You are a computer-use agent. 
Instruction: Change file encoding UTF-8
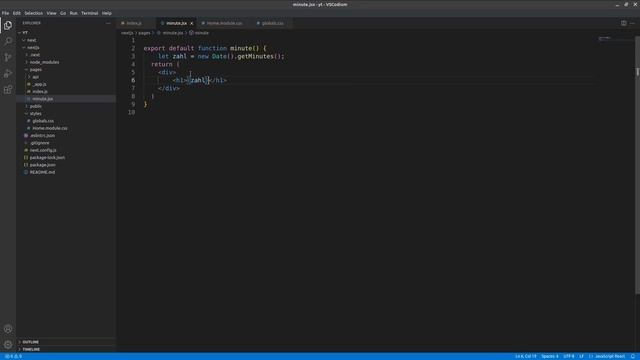(569, 356)
